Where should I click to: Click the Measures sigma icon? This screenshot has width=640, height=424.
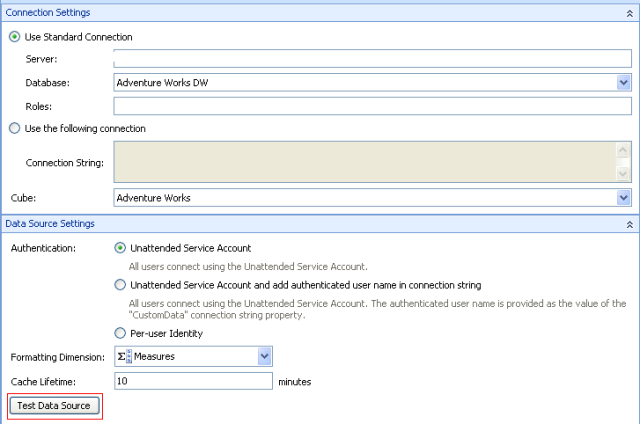tap(124, 357)
